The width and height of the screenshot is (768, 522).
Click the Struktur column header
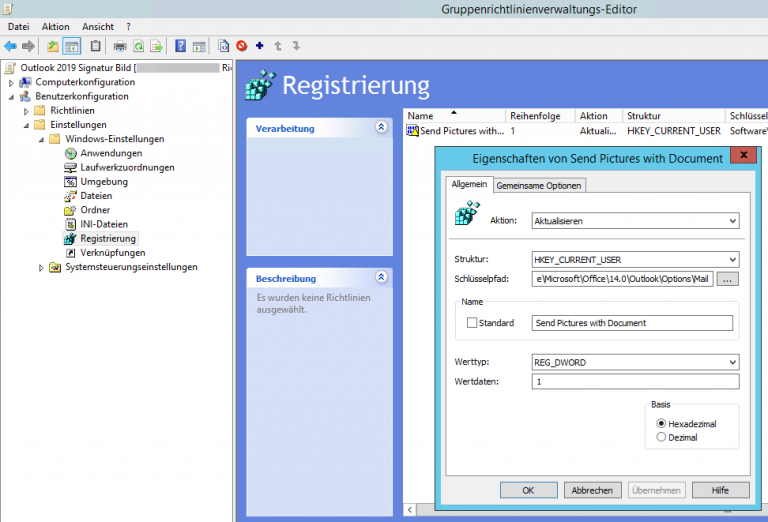click(673, 116)
